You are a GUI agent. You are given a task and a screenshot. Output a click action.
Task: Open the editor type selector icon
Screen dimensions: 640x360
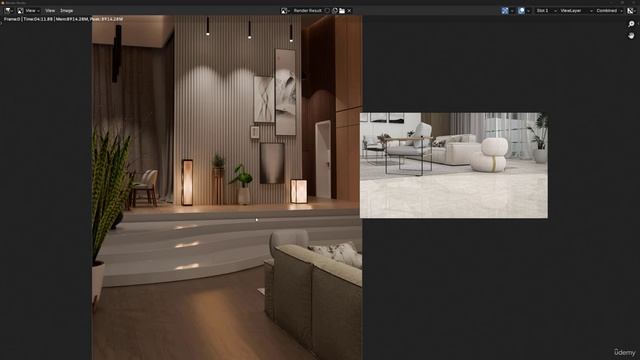coord(9,11)
